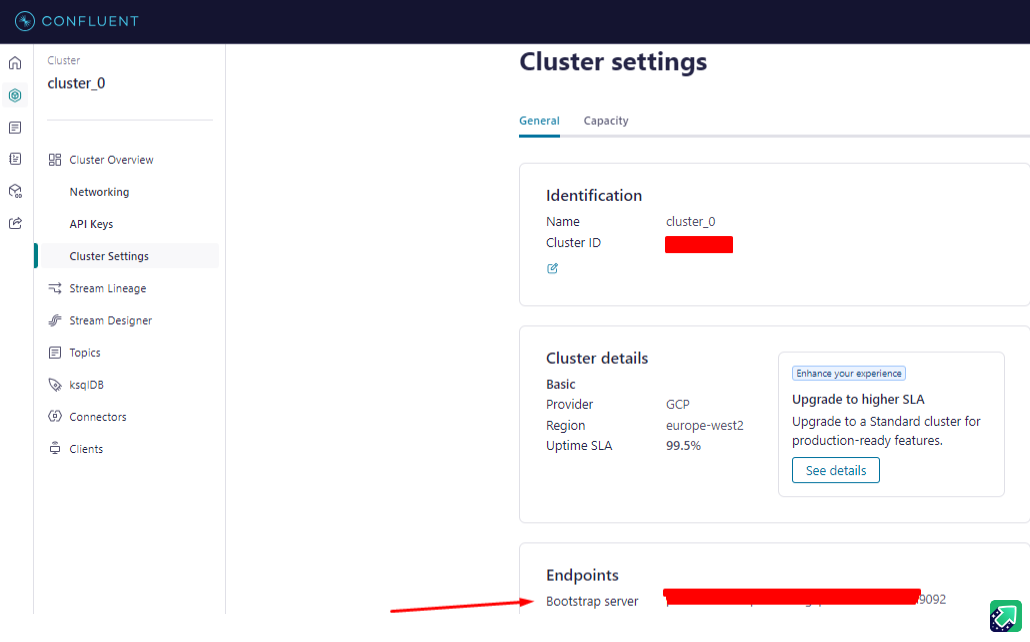The height and width of the screenshot is (642, 1030).
Task: Go to Connectors page
Action: [x=98, y=417]
